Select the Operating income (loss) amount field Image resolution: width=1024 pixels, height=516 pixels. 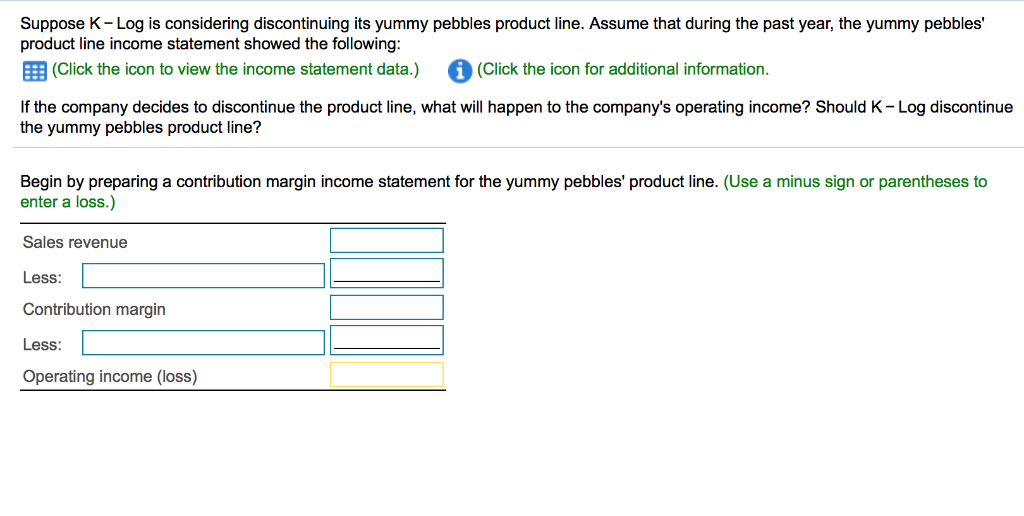pos(387,375)
